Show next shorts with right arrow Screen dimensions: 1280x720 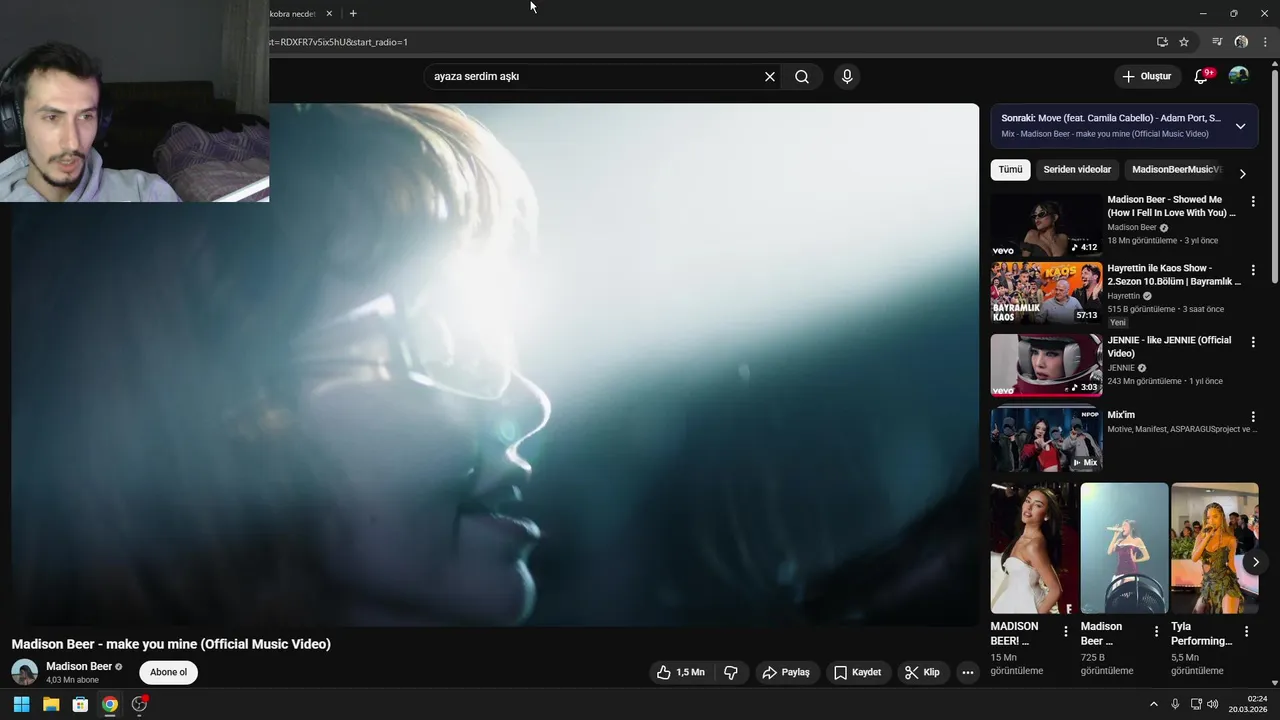click(1255, 562)
